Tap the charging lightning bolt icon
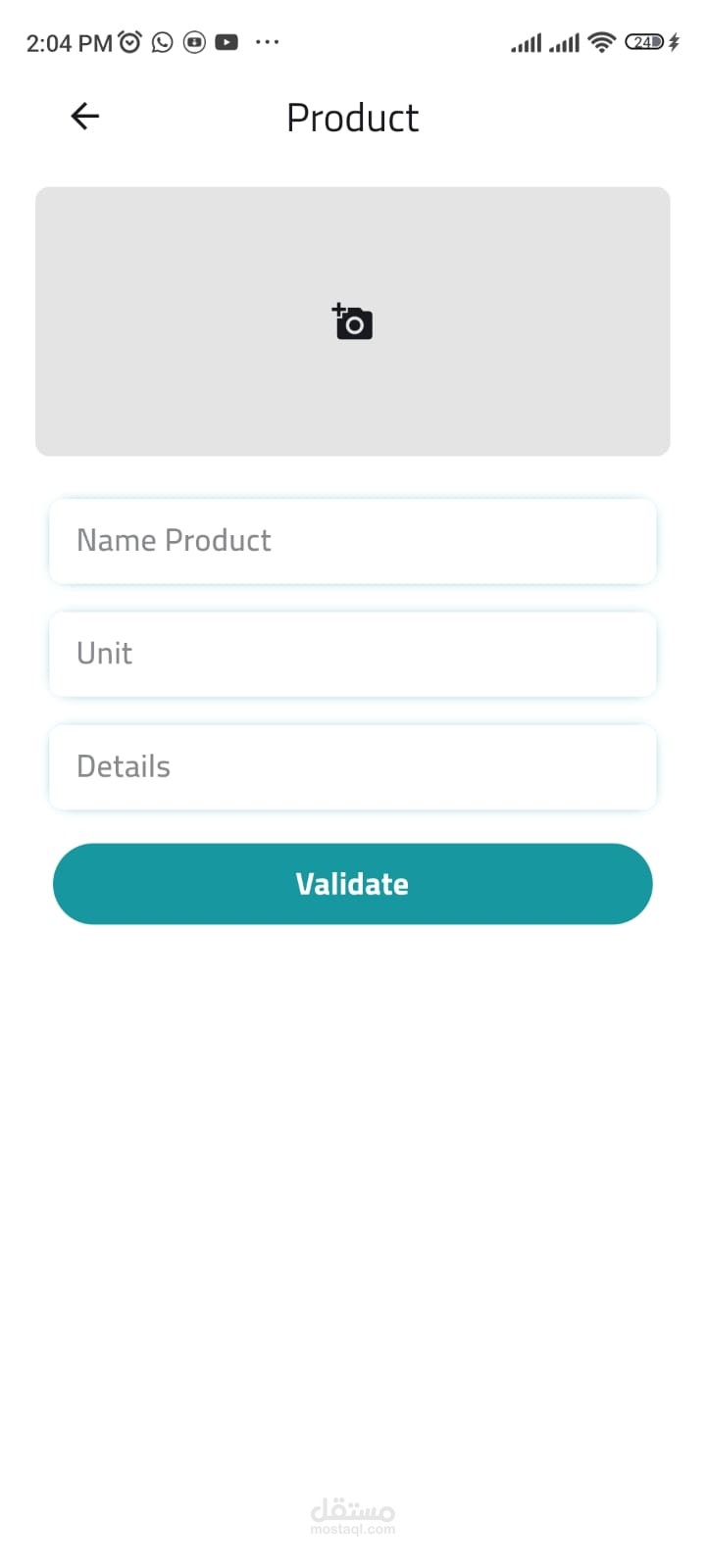Viewport: 706px width, 1568px height. 674,42
